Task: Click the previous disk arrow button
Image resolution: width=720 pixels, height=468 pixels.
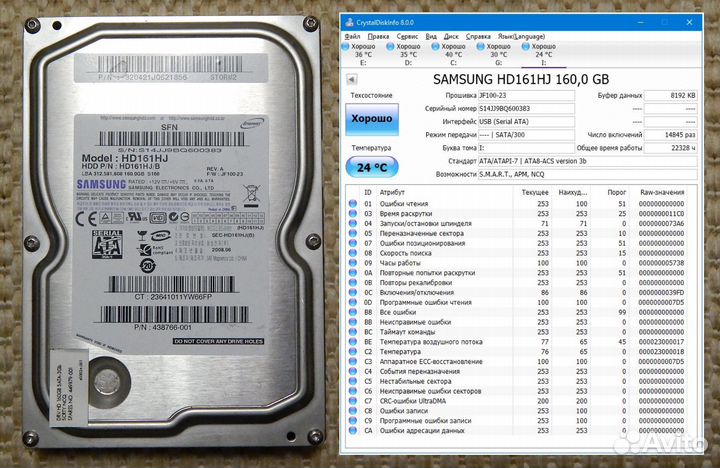Action: (x=352, y=79)
